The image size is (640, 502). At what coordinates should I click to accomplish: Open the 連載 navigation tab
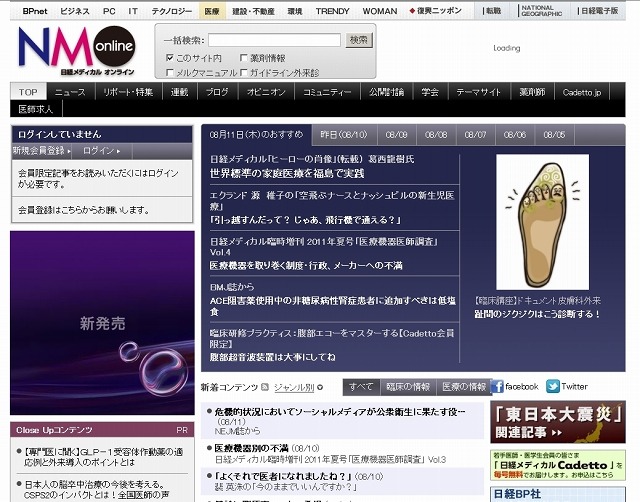coord(180,92)
